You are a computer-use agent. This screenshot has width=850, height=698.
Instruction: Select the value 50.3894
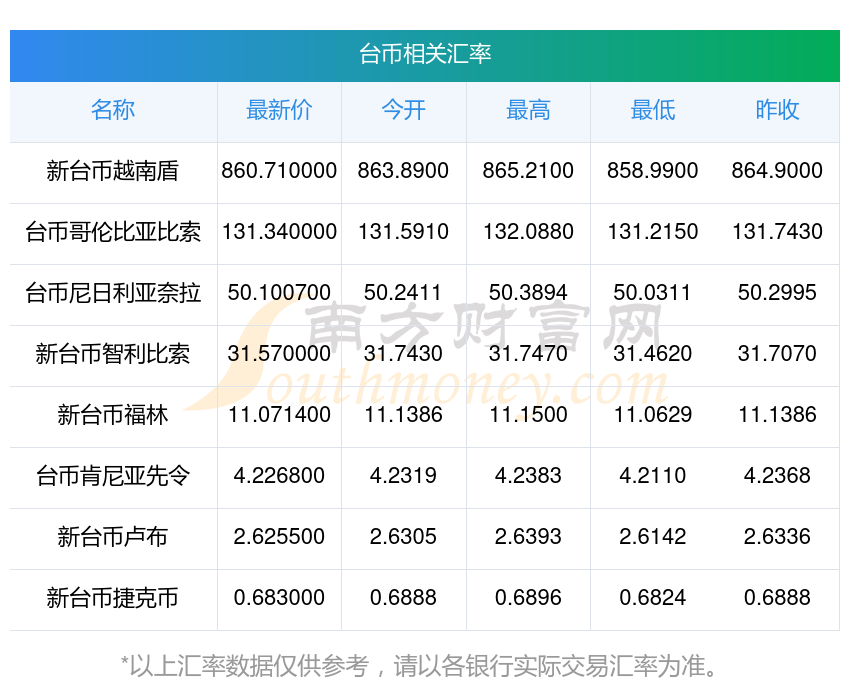[x=528, y=293]
